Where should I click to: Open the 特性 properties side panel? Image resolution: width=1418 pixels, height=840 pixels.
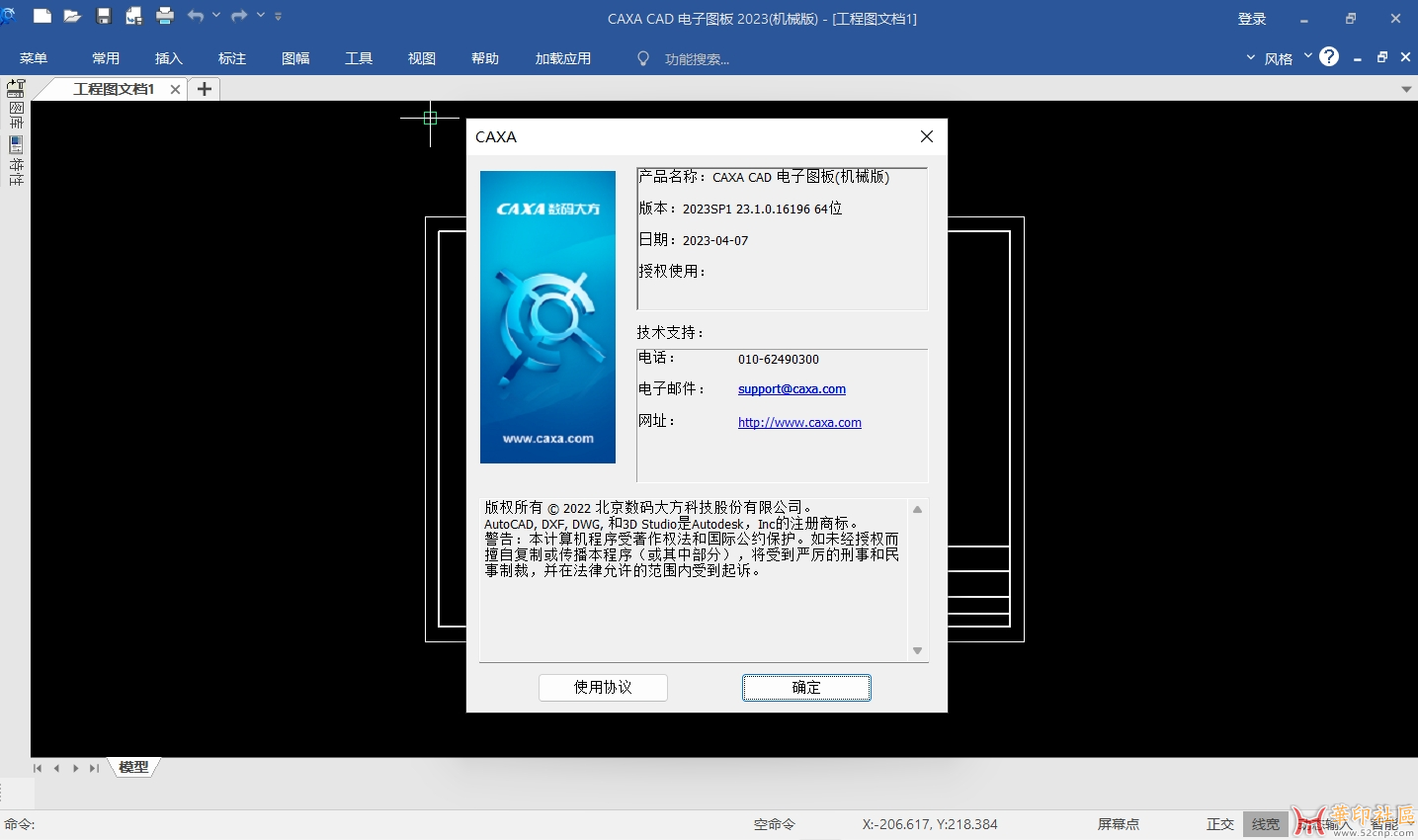(x=16, y=162)
